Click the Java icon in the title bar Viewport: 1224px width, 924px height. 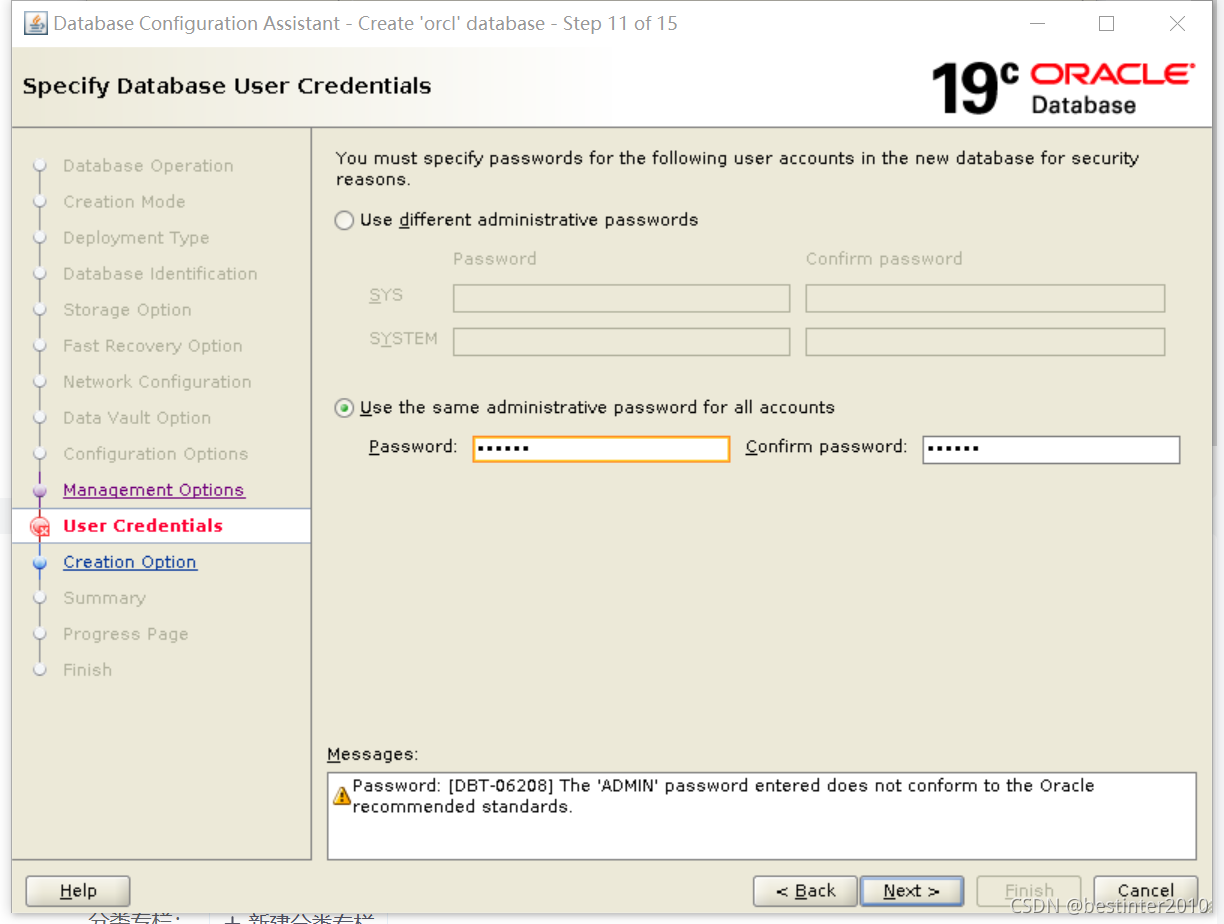pyautogui.click(x=35, y=23)
